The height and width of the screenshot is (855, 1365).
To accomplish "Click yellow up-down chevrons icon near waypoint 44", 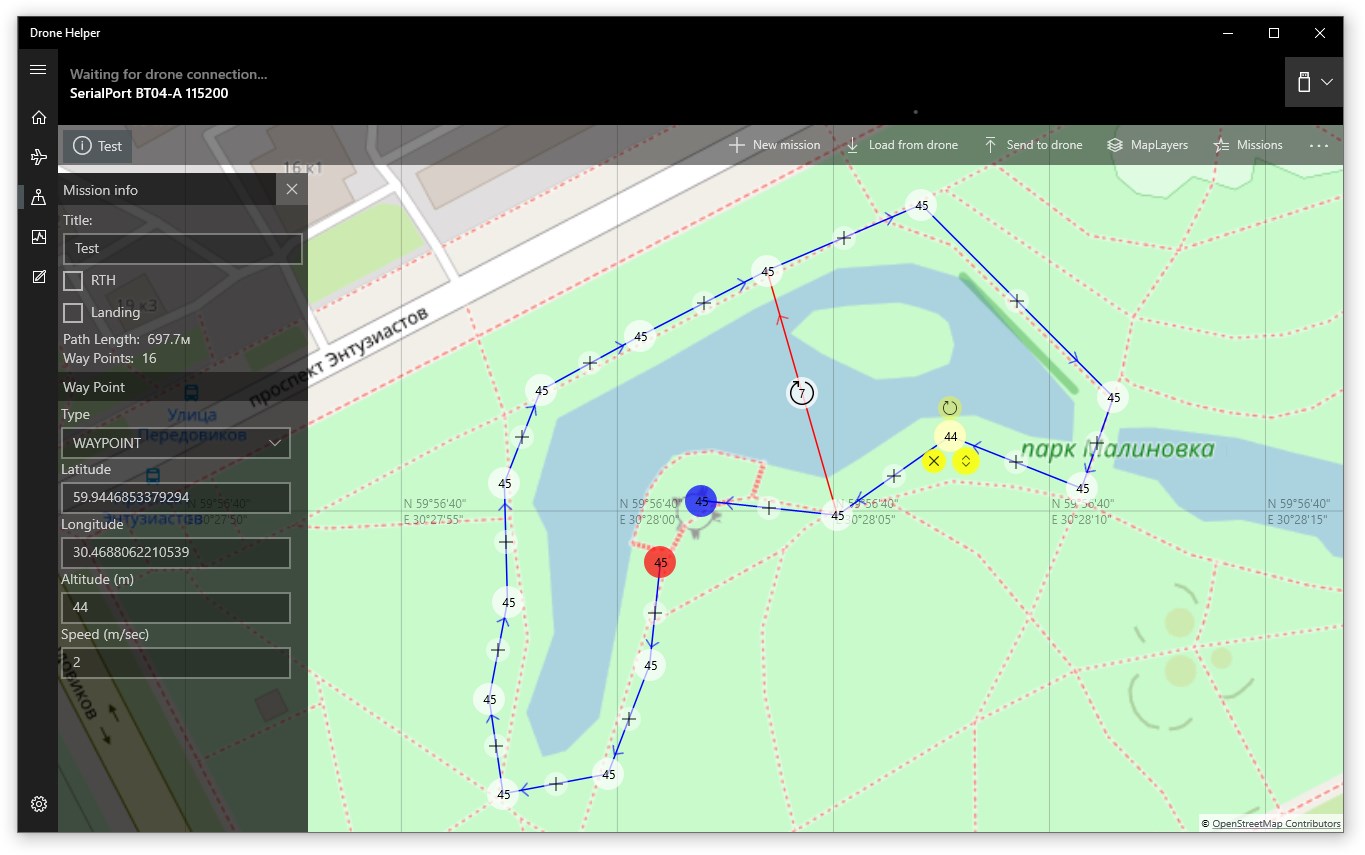I will click(965, 461).
